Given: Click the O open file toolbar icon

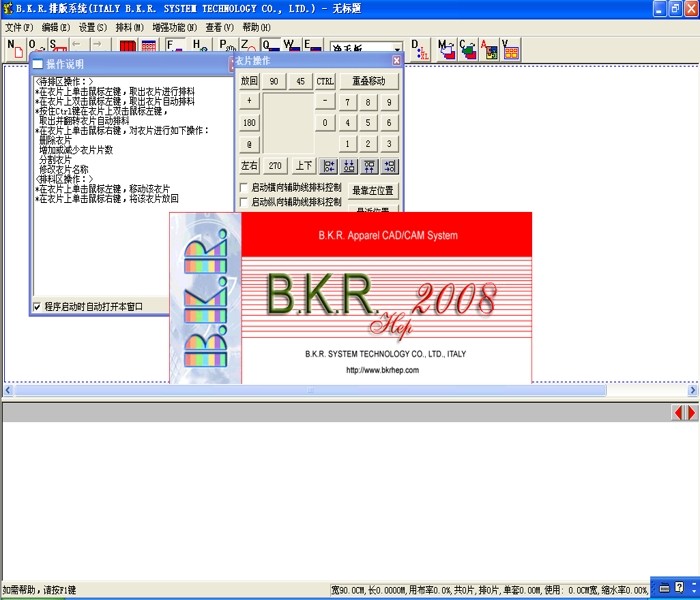Looking at the screenshot, I should coord(37,46).
